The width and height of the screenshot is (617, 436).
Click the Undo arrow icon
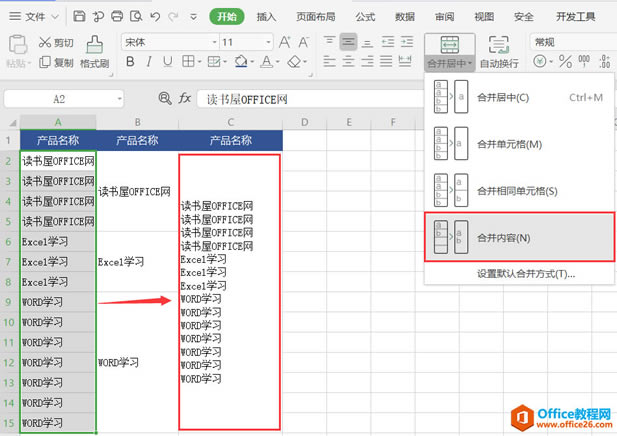pos(155,17)
